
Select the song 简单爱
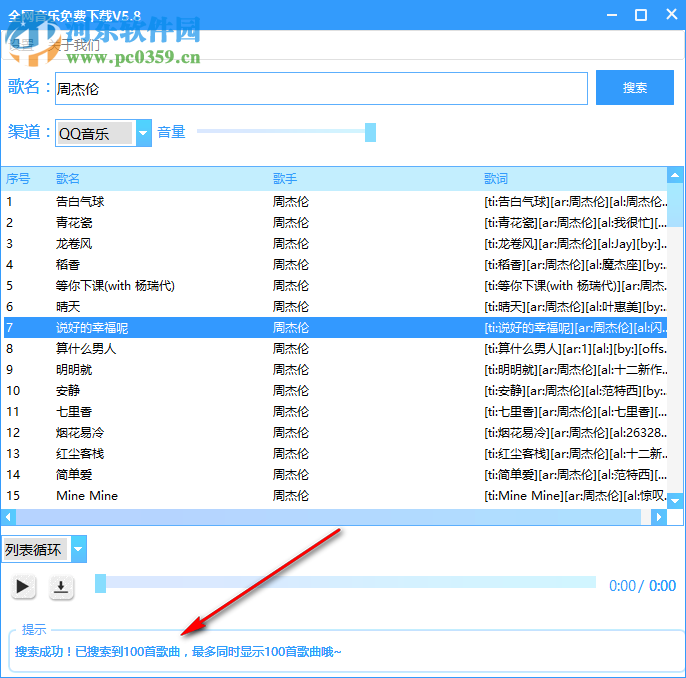335,475
